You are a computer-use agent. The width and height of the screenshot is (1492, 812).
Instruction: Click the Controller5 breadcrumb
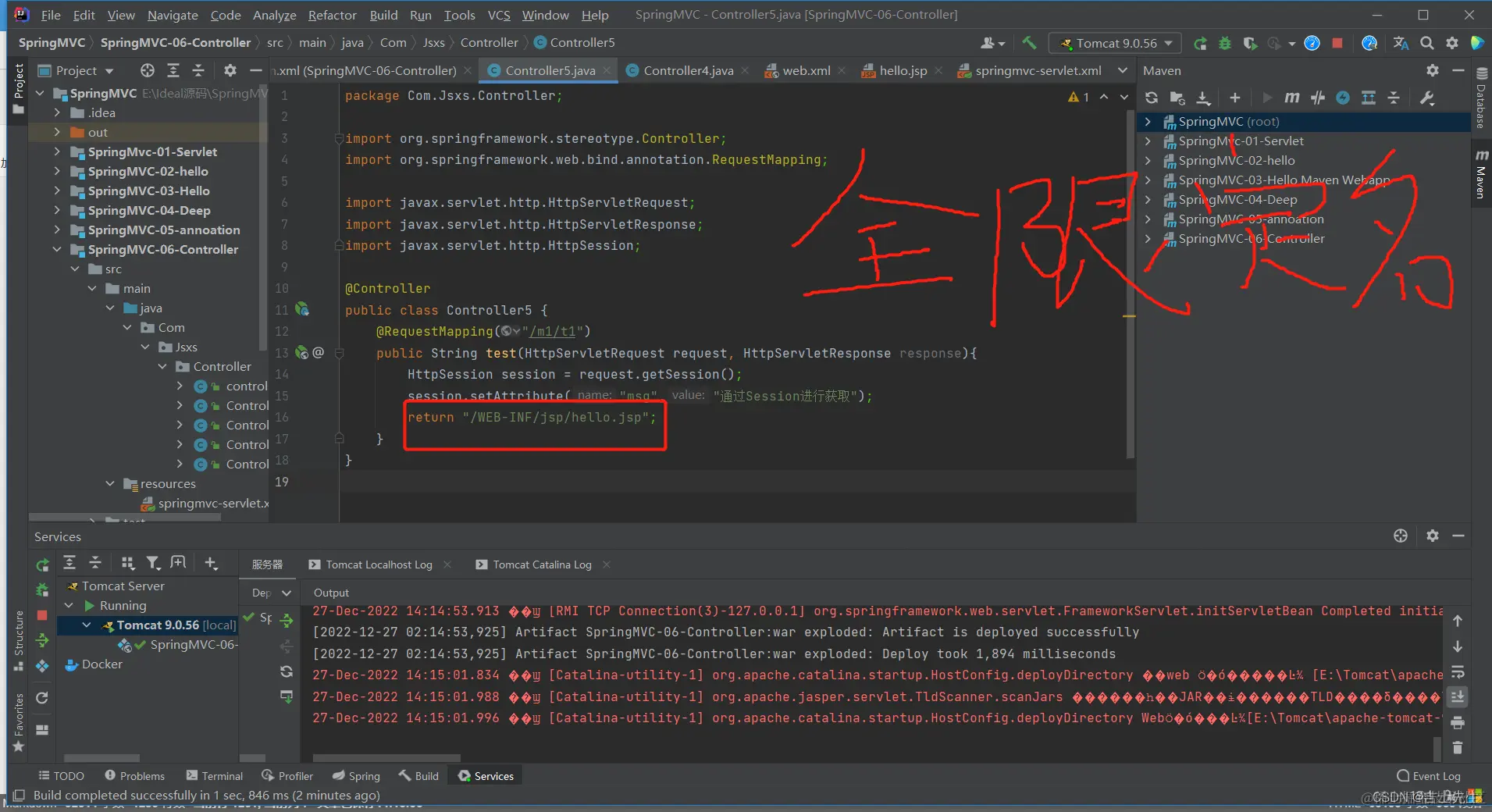tap(575, 43)
